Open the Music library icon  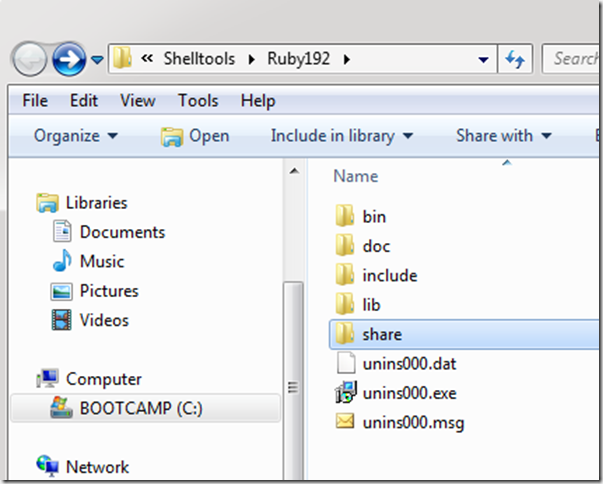click(x=63, y=262)
